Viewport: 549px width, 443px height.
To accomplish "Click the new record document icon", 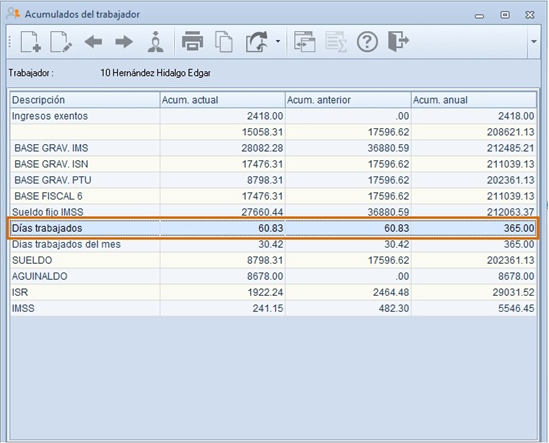I will (31, 42).
